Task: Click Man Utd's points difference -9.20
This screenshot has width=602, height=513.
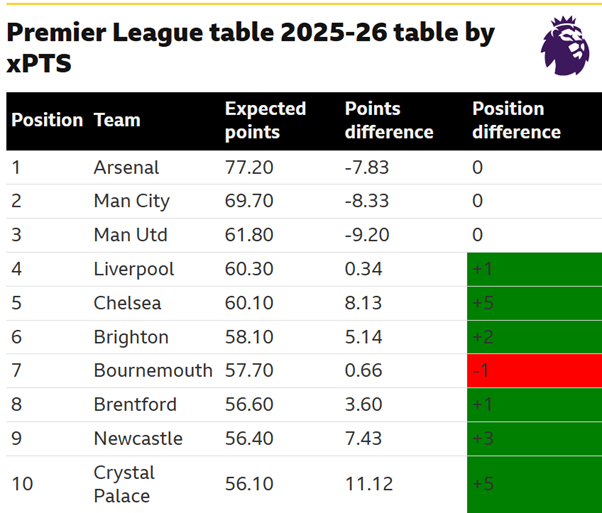Action: click(367, 235)
